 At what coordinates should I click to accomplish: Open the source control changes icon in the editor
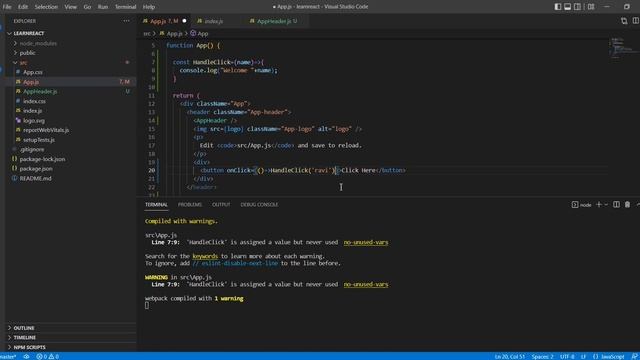624,21
